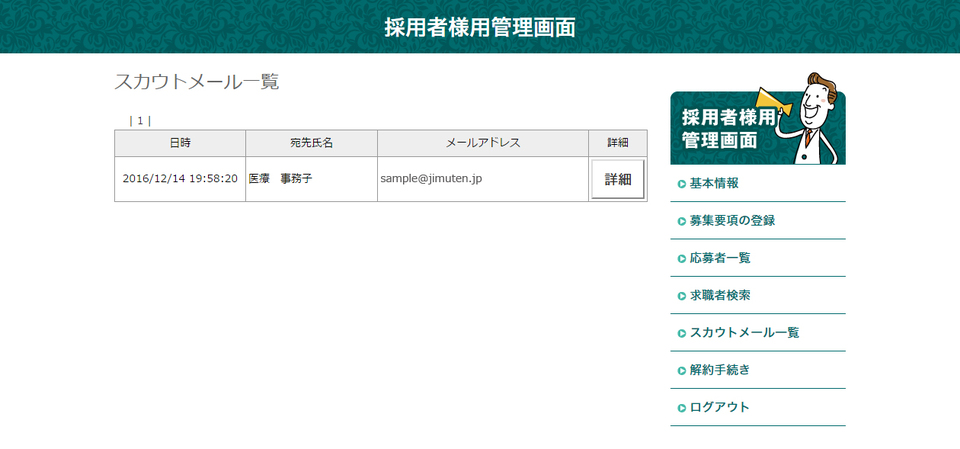Click arrow bullet icon beside 募集要項の登録

coord(681,221)
